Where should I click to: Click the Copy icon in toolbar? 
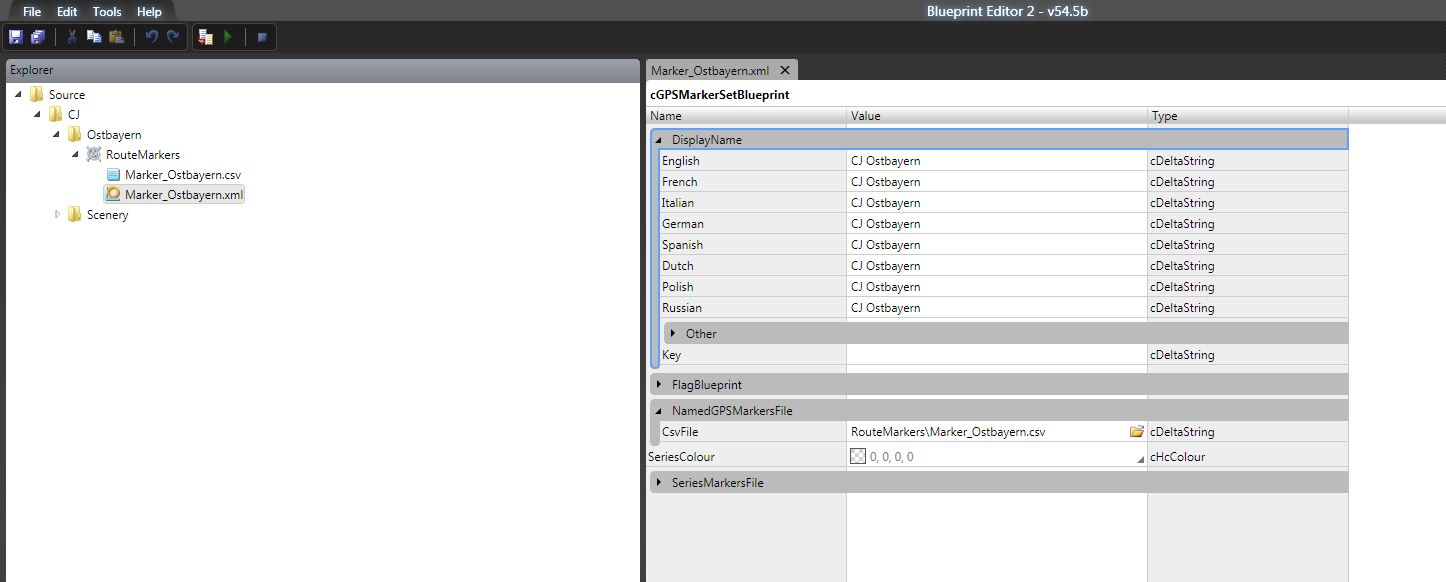click(x=94, y=37)
